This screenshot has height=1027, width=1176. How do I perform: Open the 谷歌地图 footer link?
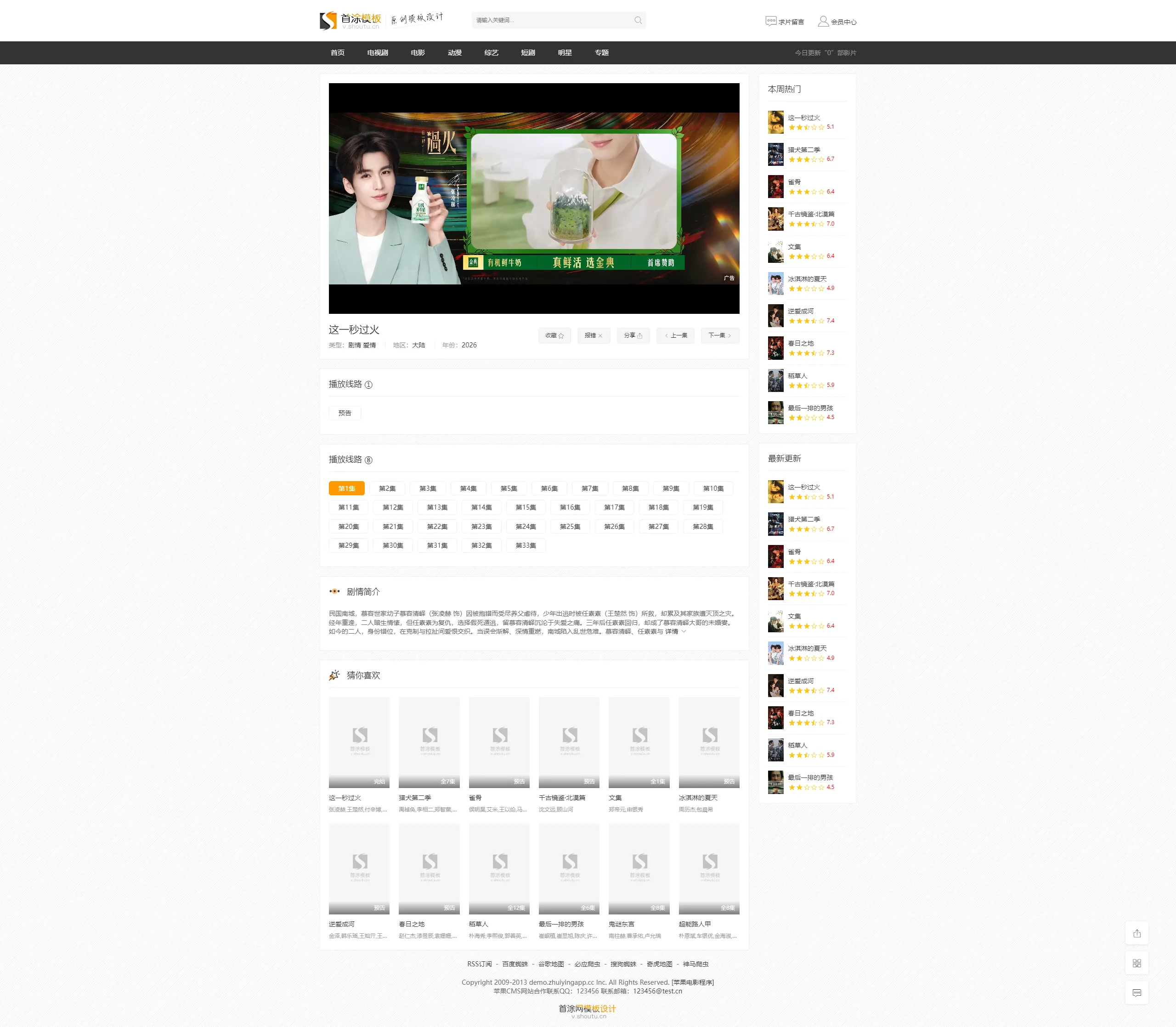click(x=551, y=965)
